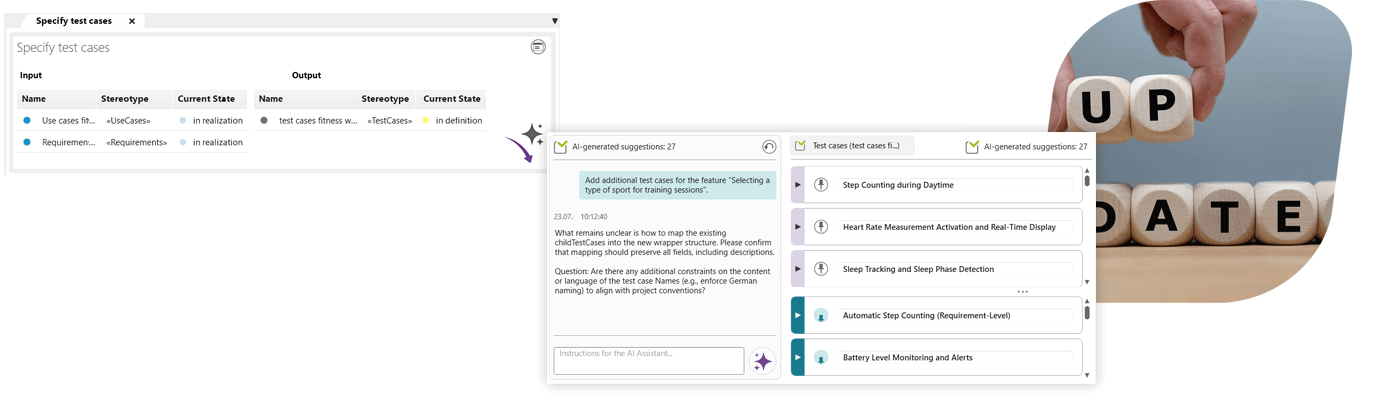Click the pin icon of Sleep Tracking and Sleep Phase Detection
The width and height of the screenshot is (1384, 400).
coord(821,269)
